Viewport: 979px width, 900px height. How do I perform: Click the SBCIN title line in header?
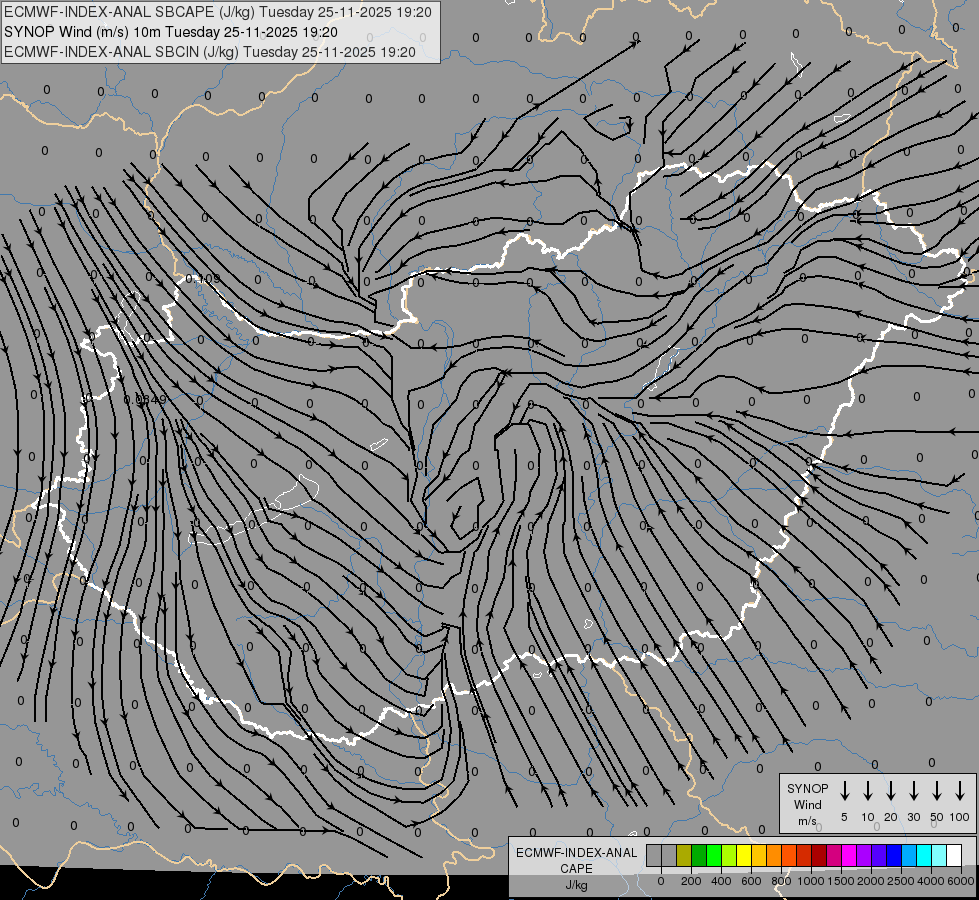point(210,52)
